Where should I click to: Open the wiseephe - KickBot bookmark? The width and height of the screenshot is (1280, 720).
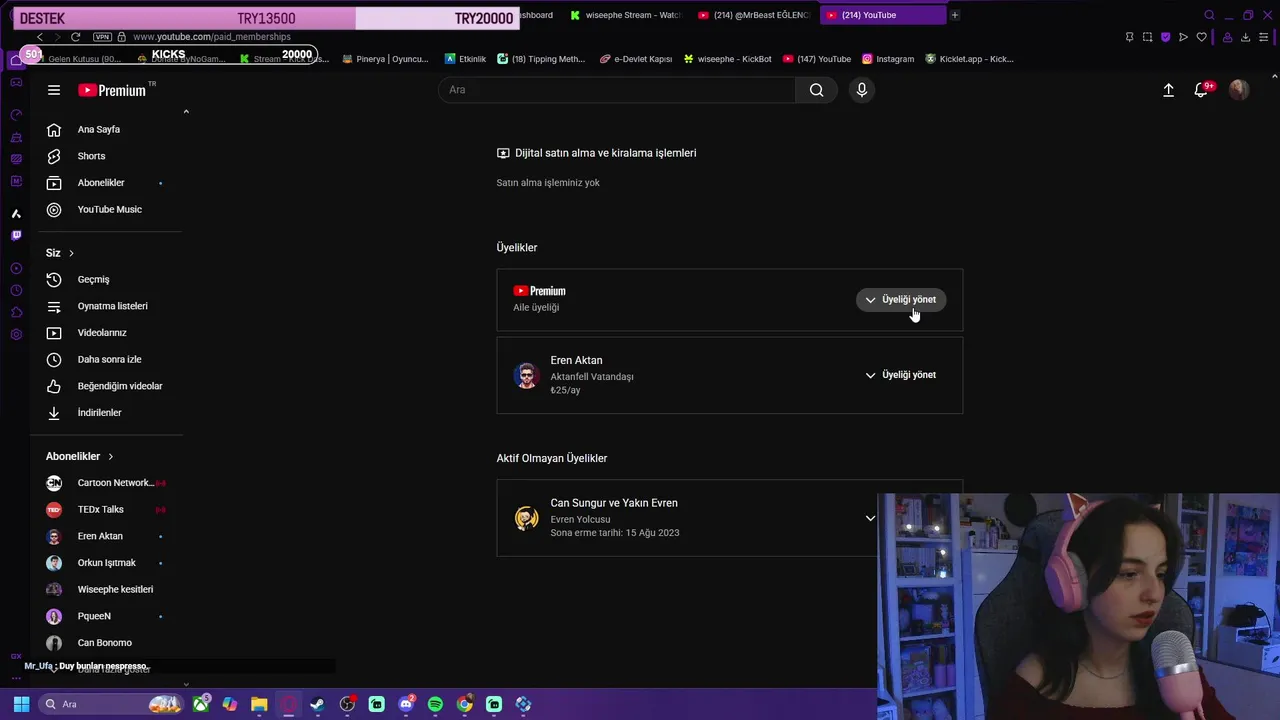(728, 59)
